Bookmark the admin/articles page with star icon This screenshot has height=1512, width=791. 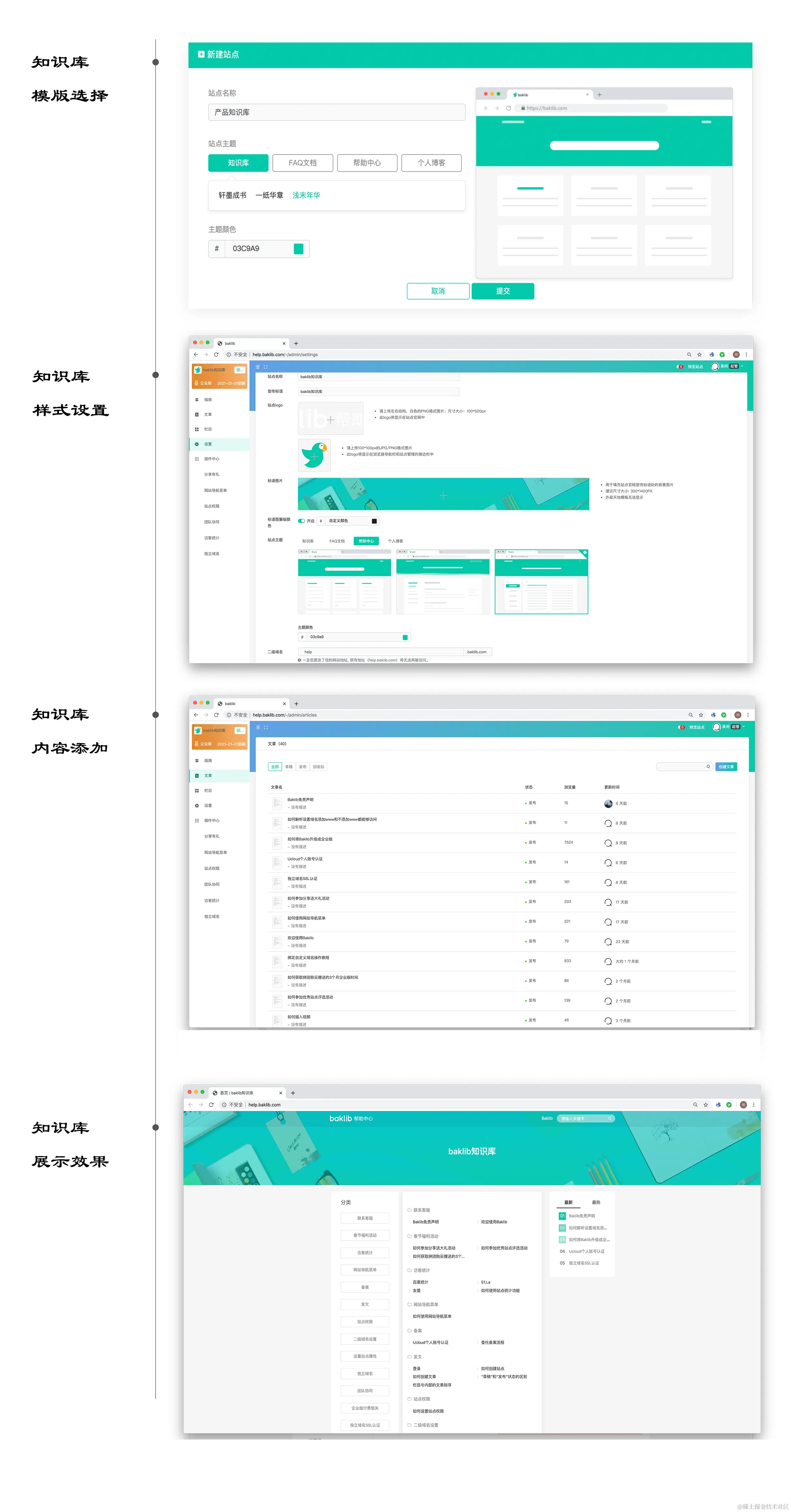(x=700, y=715)
